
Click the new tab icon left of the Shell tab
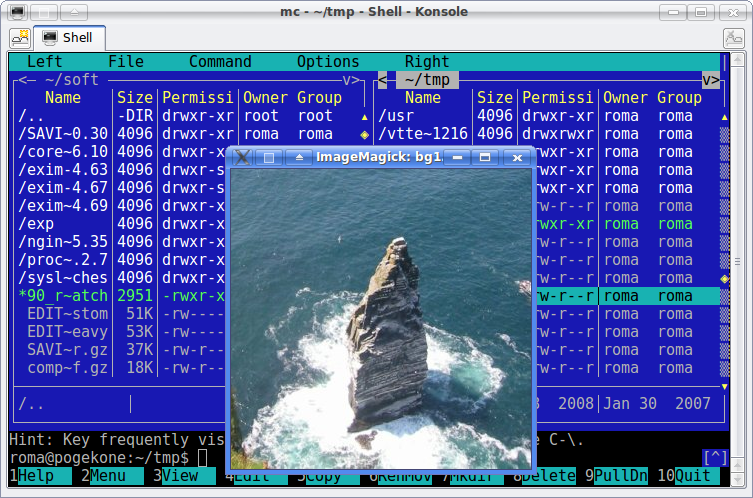pyautogui.click(x=20, y=38)
